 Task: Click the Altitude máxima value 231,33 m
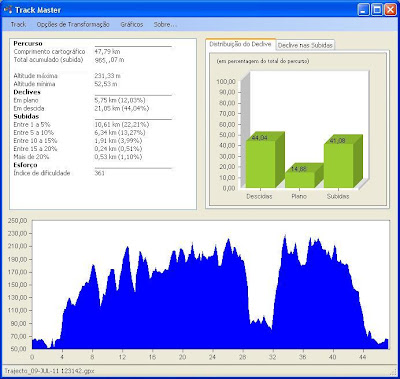coord(107,76)
